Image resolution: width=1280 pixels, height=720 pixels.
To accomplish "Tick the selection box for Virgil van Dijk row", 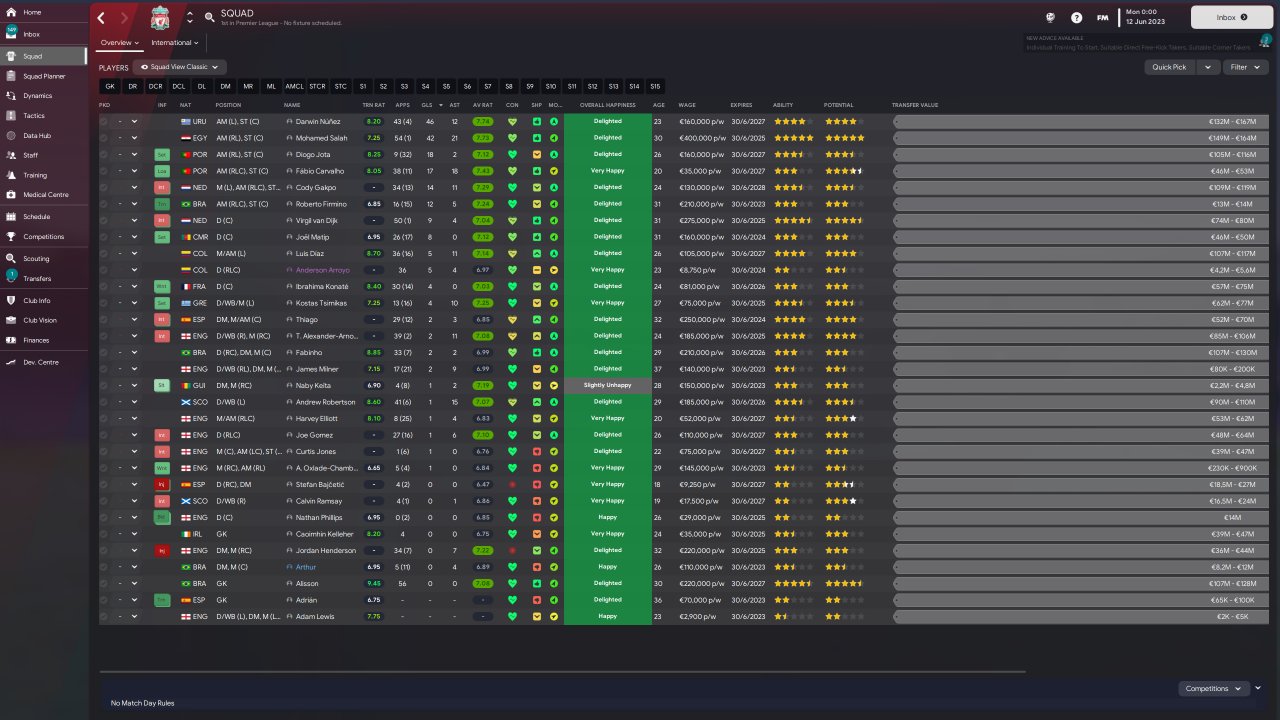I will click(x=105, y=220).
